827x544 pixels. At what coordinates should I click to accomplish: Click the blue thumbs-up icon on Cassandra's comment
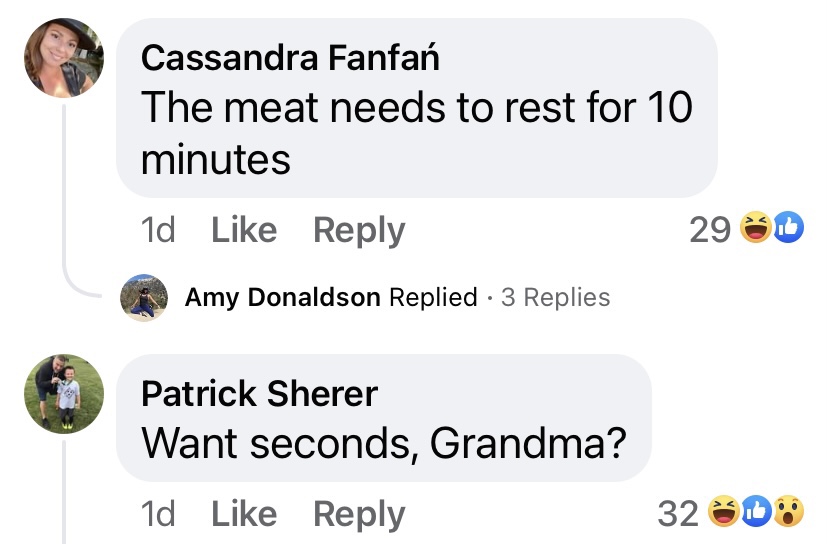788,230
